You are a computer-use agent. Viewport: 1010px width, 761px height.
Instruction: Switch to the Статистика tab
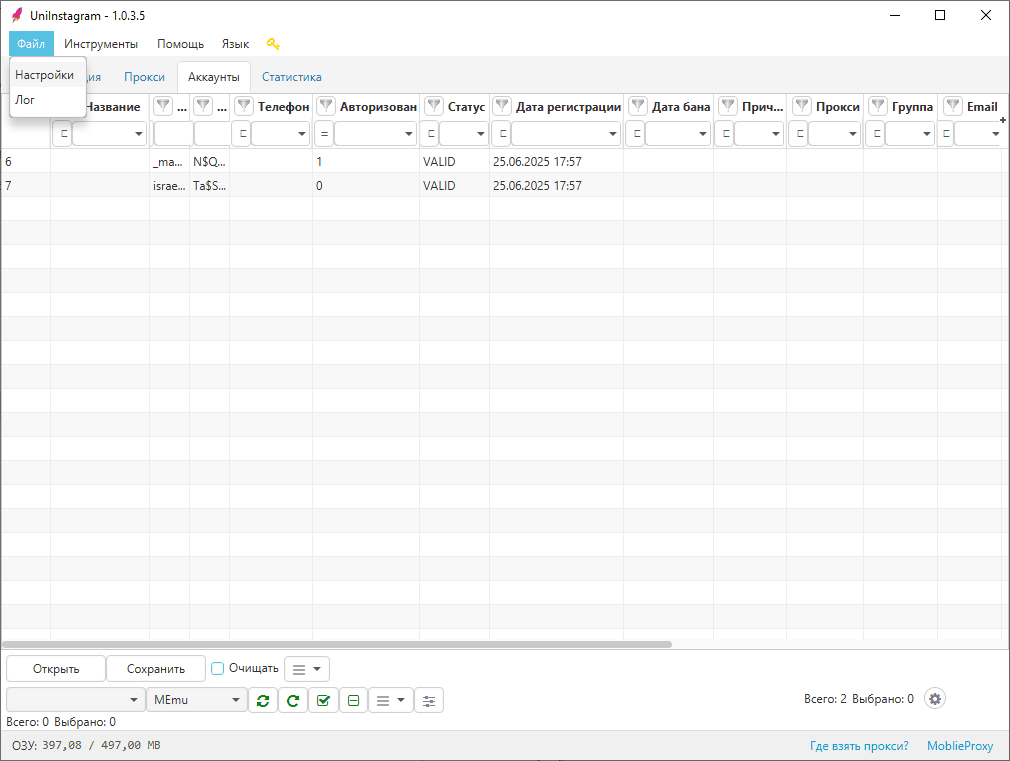point(291,77)
